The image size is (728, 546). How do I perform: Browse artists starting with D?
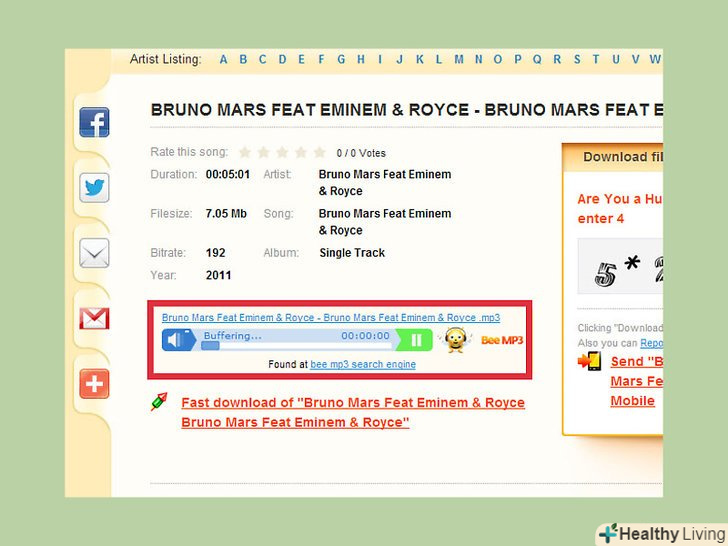click(282, 59)
